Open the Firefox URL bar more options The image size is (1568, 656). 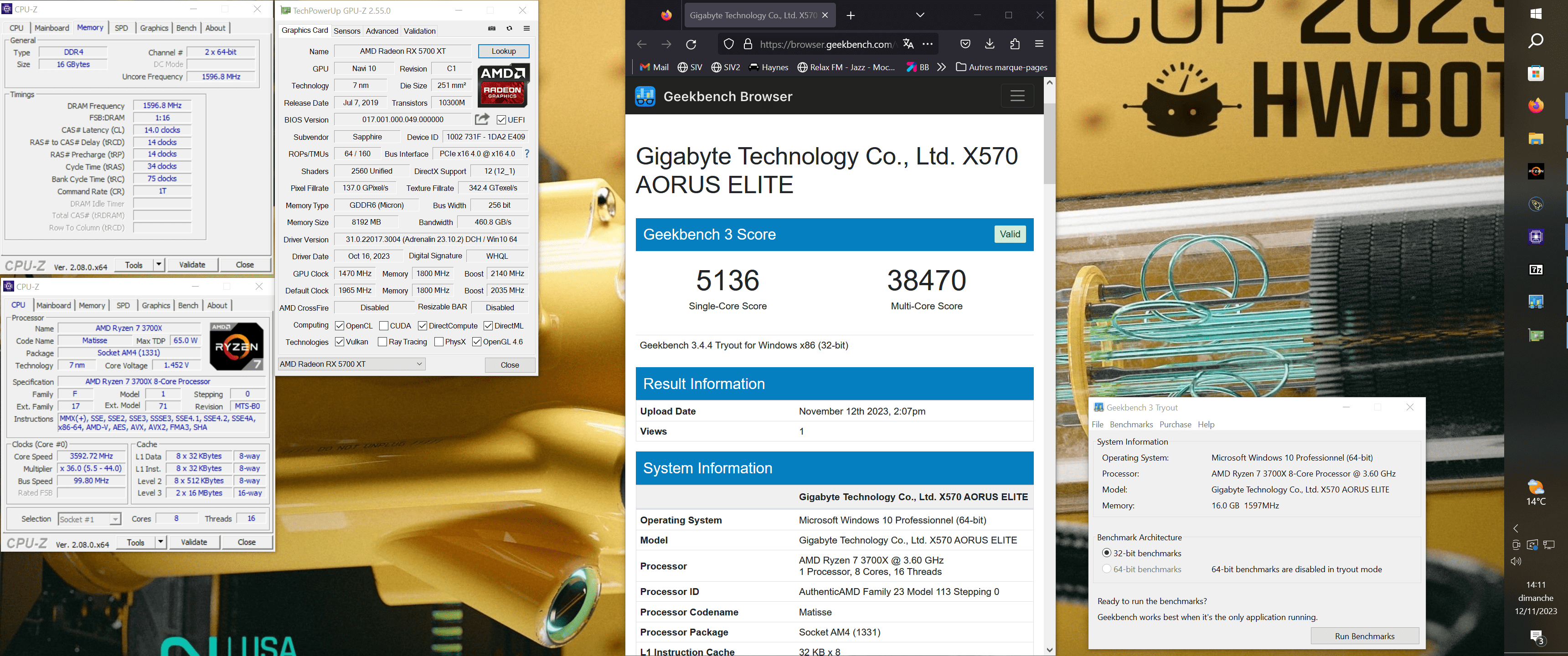coord(927,44)
